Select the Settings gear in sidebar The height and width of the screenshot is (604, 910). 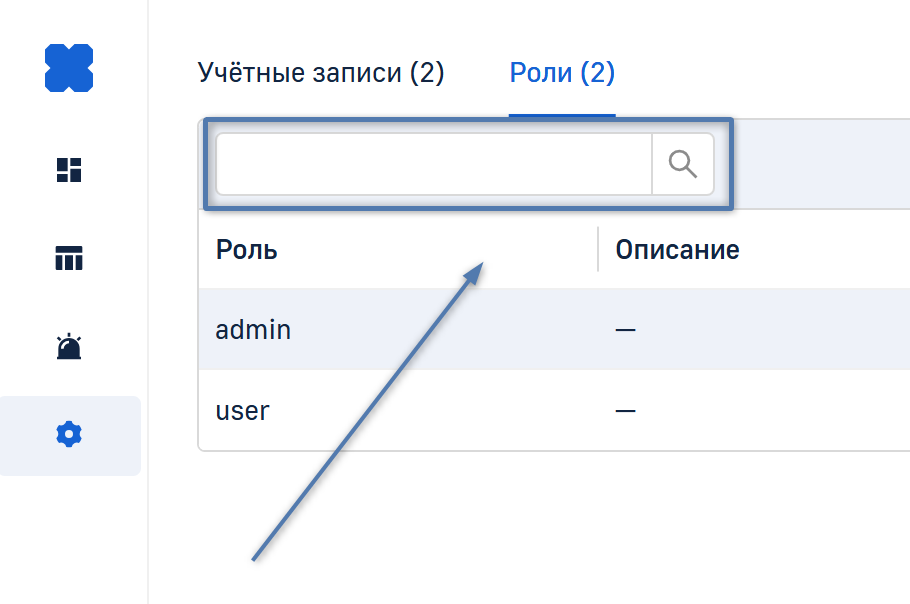[x=69, y=435]
